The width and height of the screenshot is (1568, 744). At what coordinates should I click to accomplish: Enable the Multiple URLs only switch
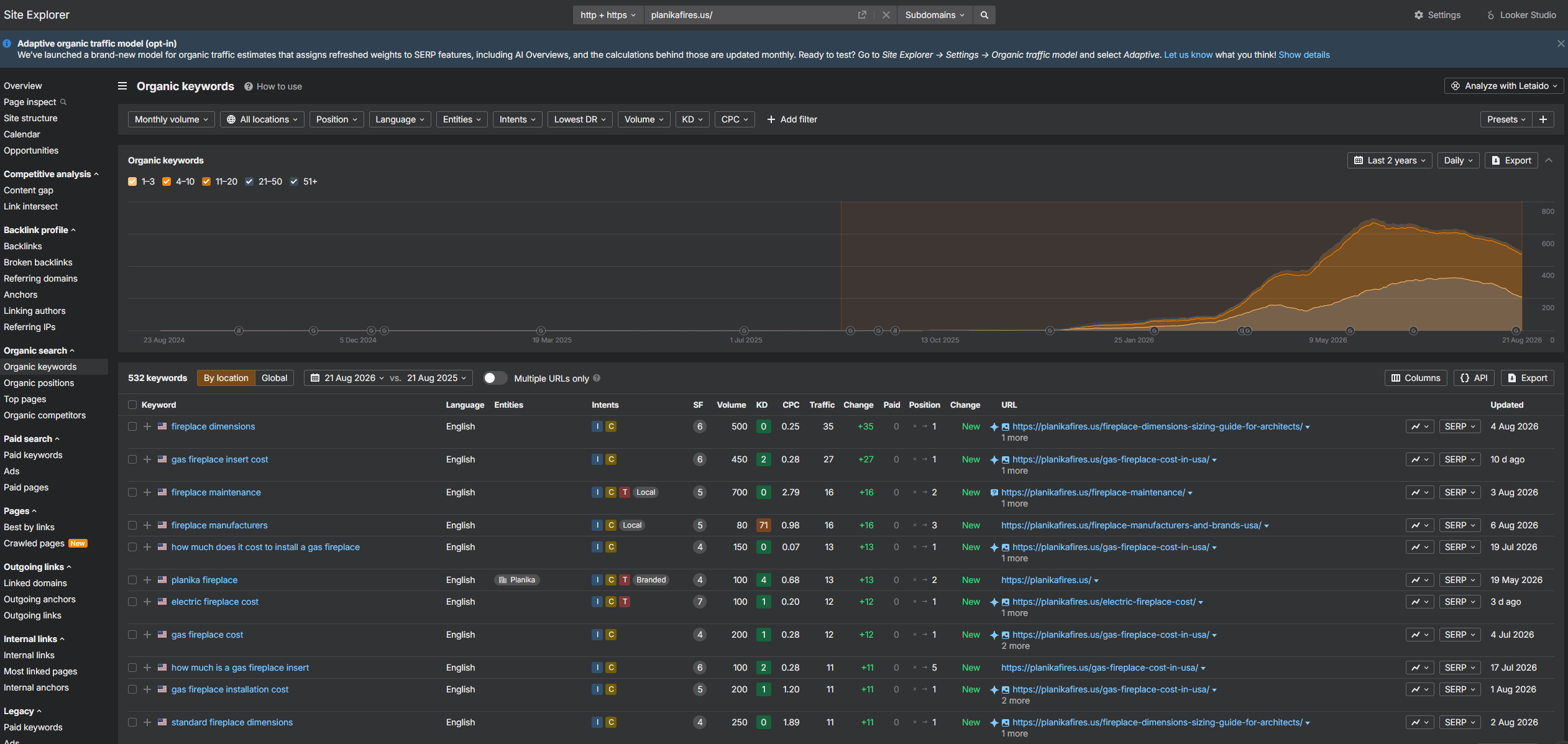click(495, 378)
